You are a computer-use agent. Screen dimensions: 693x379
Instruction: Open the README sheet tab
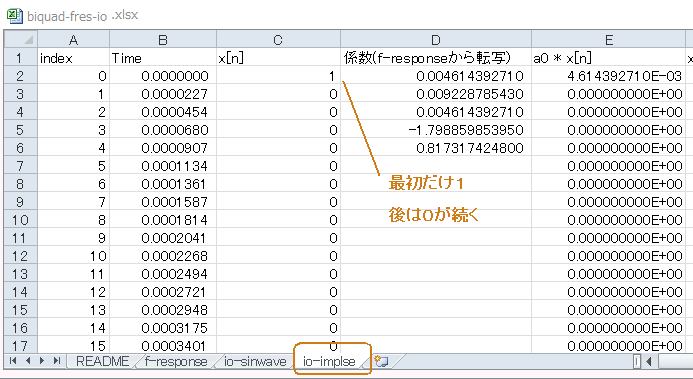103,361
